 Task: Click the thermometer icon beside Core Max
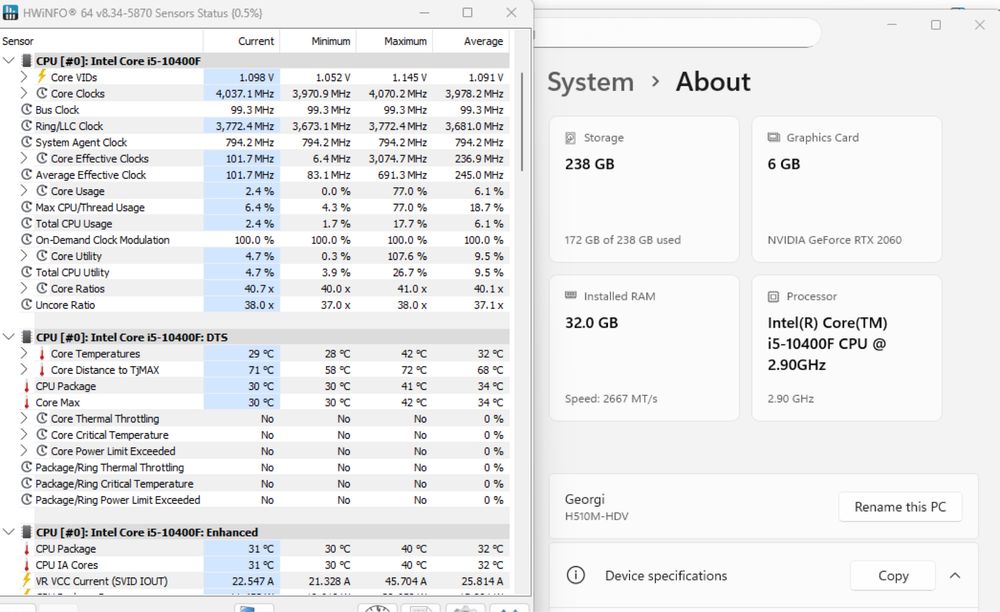pos(26,402)
